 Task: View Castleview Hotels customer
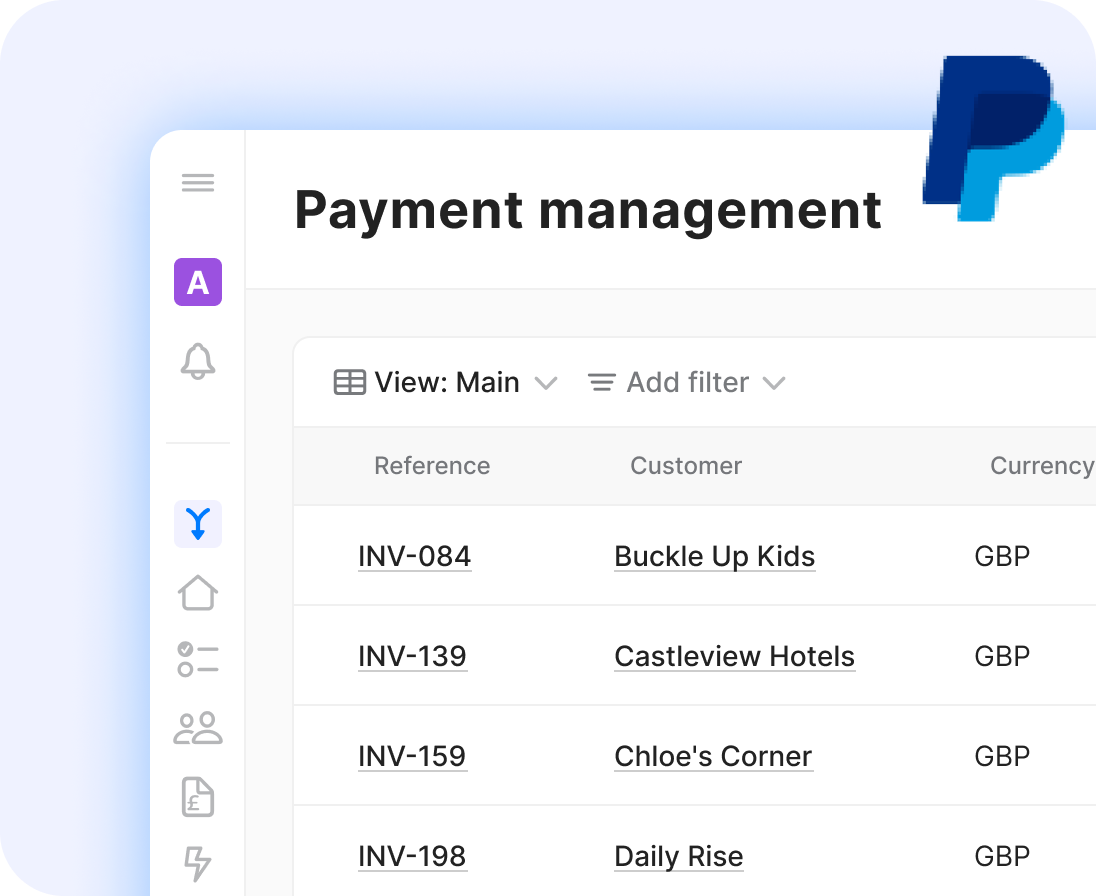(734, 657)
